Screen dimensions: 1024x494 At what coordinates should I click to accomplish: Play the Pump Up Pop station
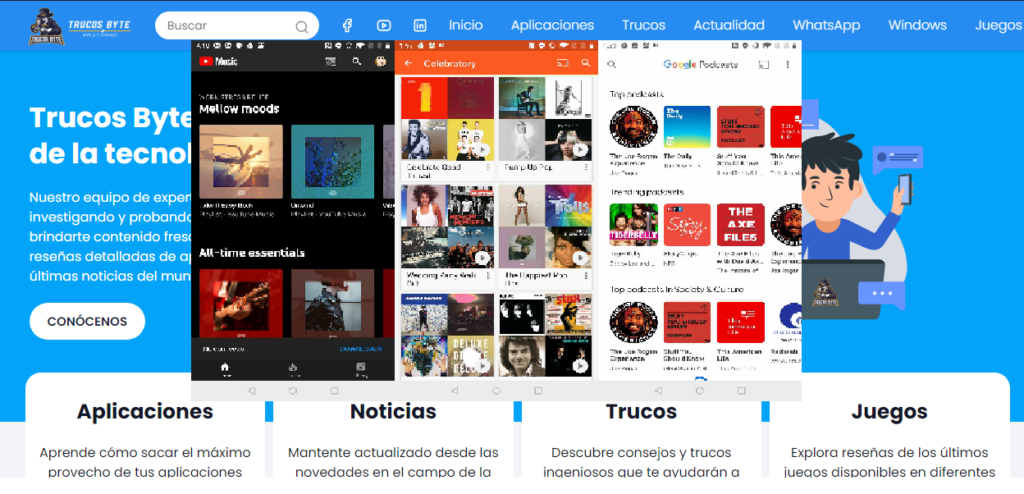tap(580, 150)
